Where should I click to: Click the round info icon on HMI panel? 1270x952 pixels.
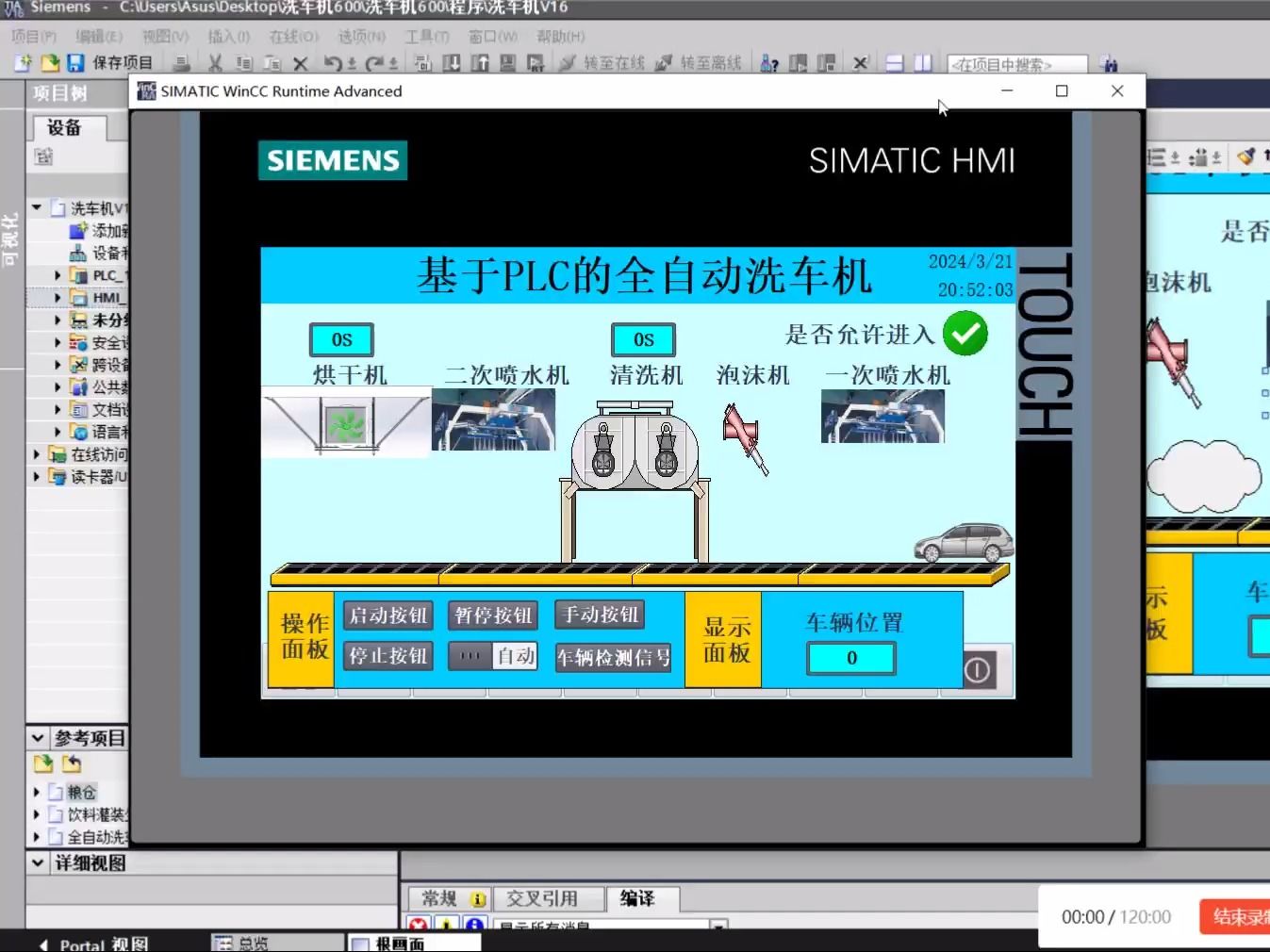[978, 670]
